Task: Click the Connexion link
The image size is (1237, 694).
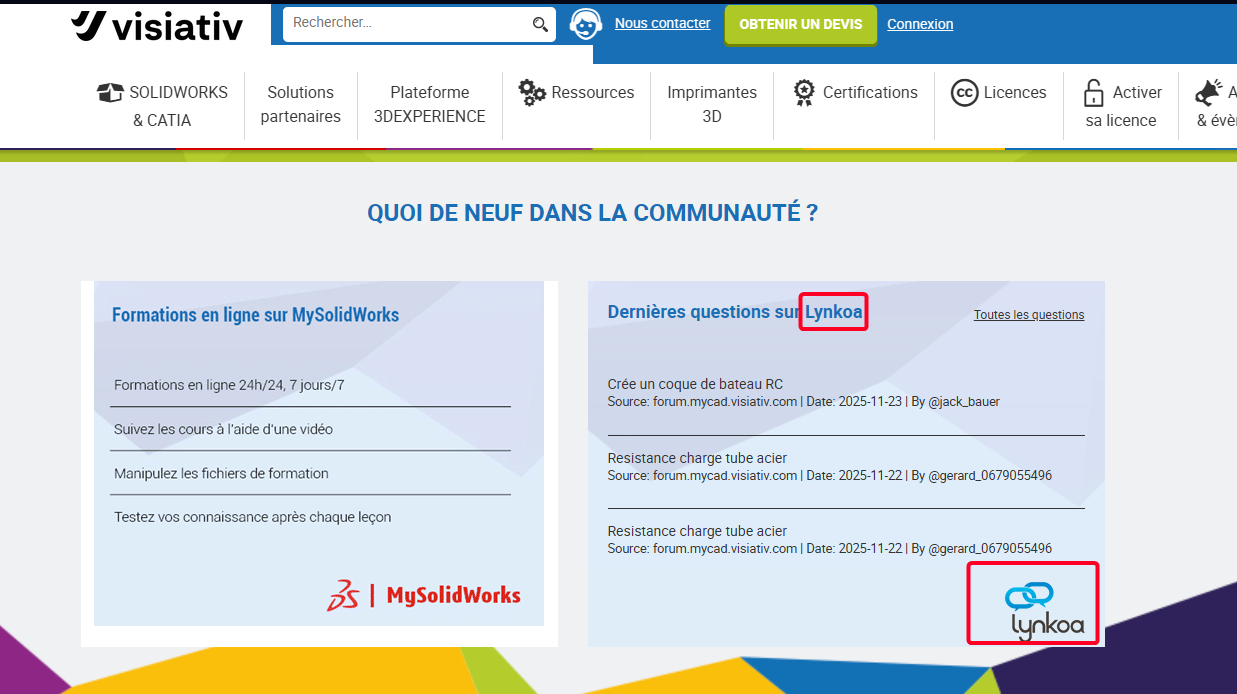Action: [920, 24]
